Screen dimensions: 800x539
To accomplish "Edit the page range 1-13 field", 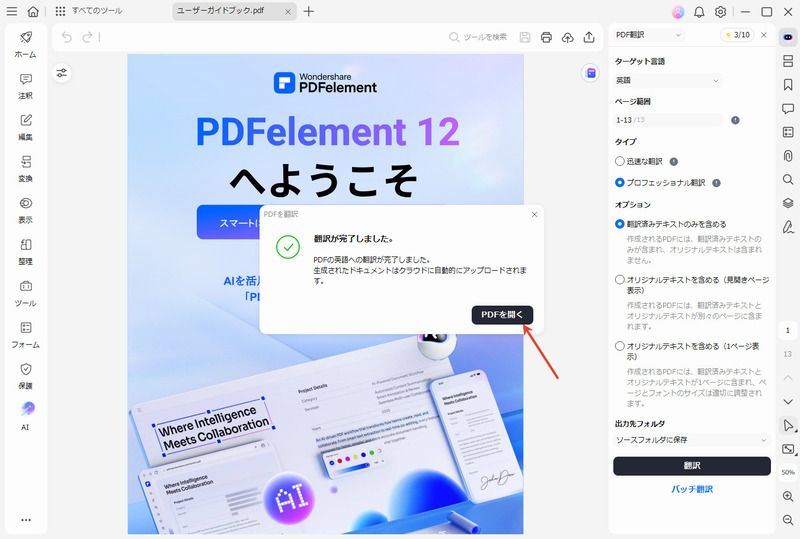I will [668, 120].
